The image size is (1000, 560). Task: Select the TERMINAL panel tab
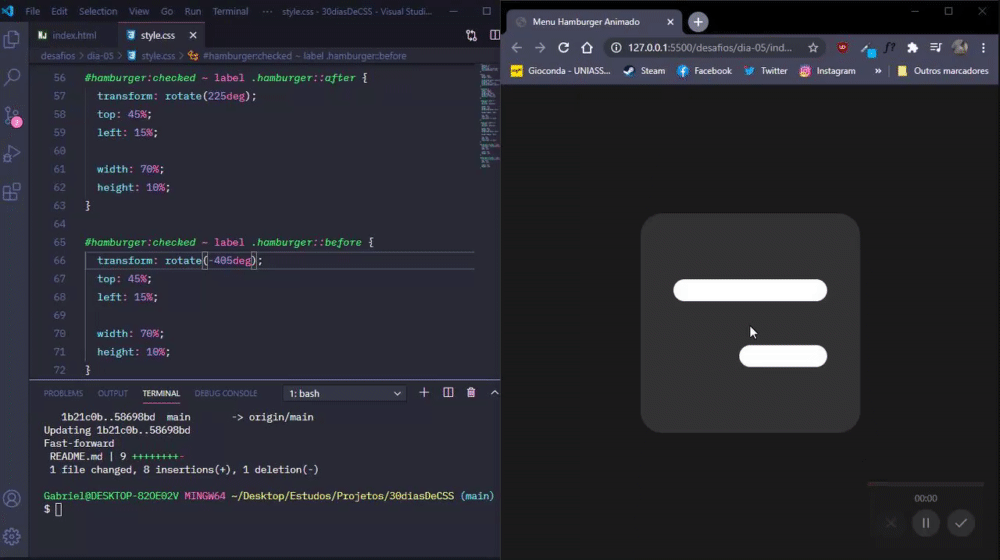pyautogui.click(x=161, y=394)
